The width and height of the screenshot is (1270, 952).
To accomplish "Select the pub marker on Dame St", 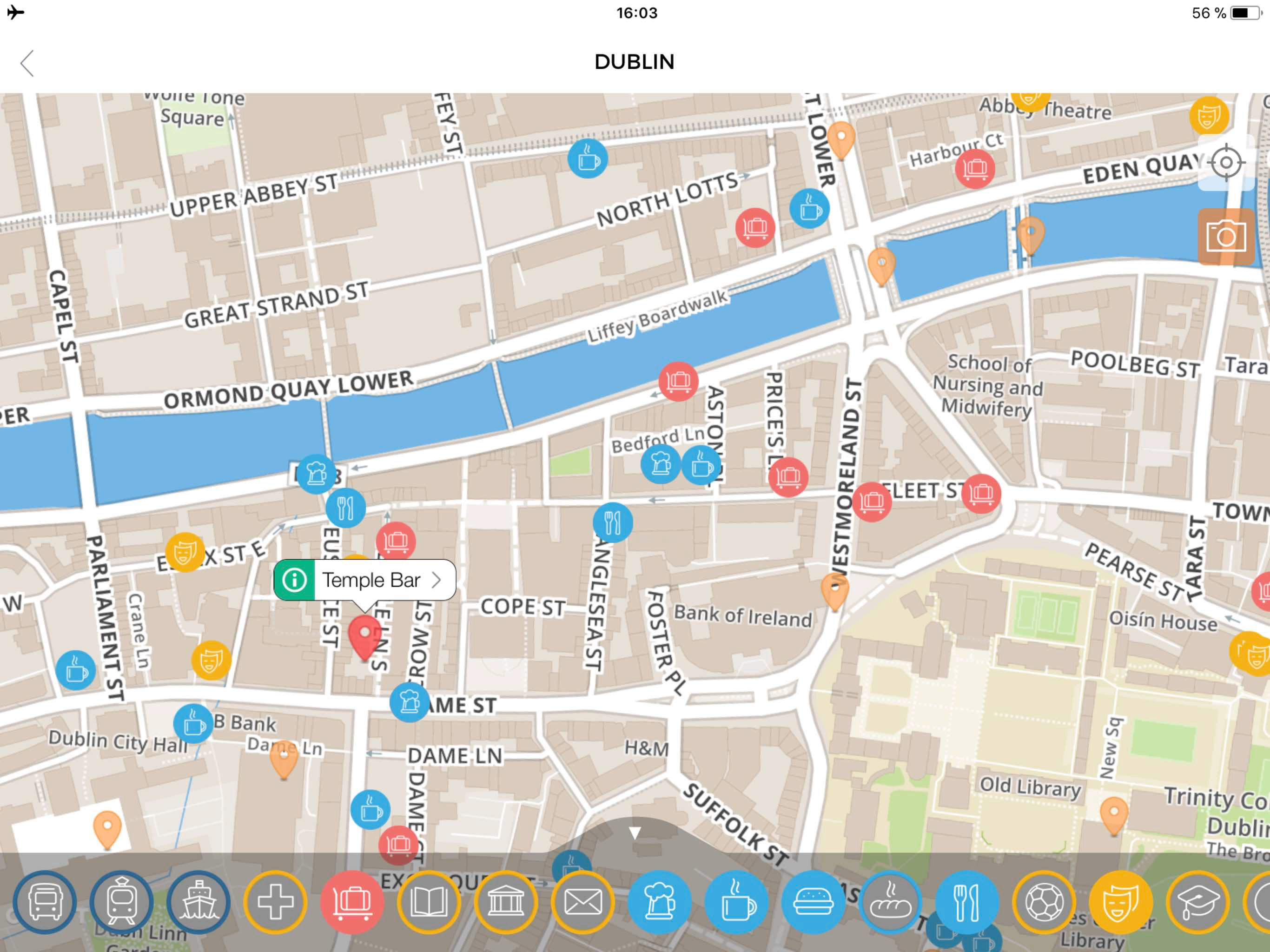I will pos(410,701).
